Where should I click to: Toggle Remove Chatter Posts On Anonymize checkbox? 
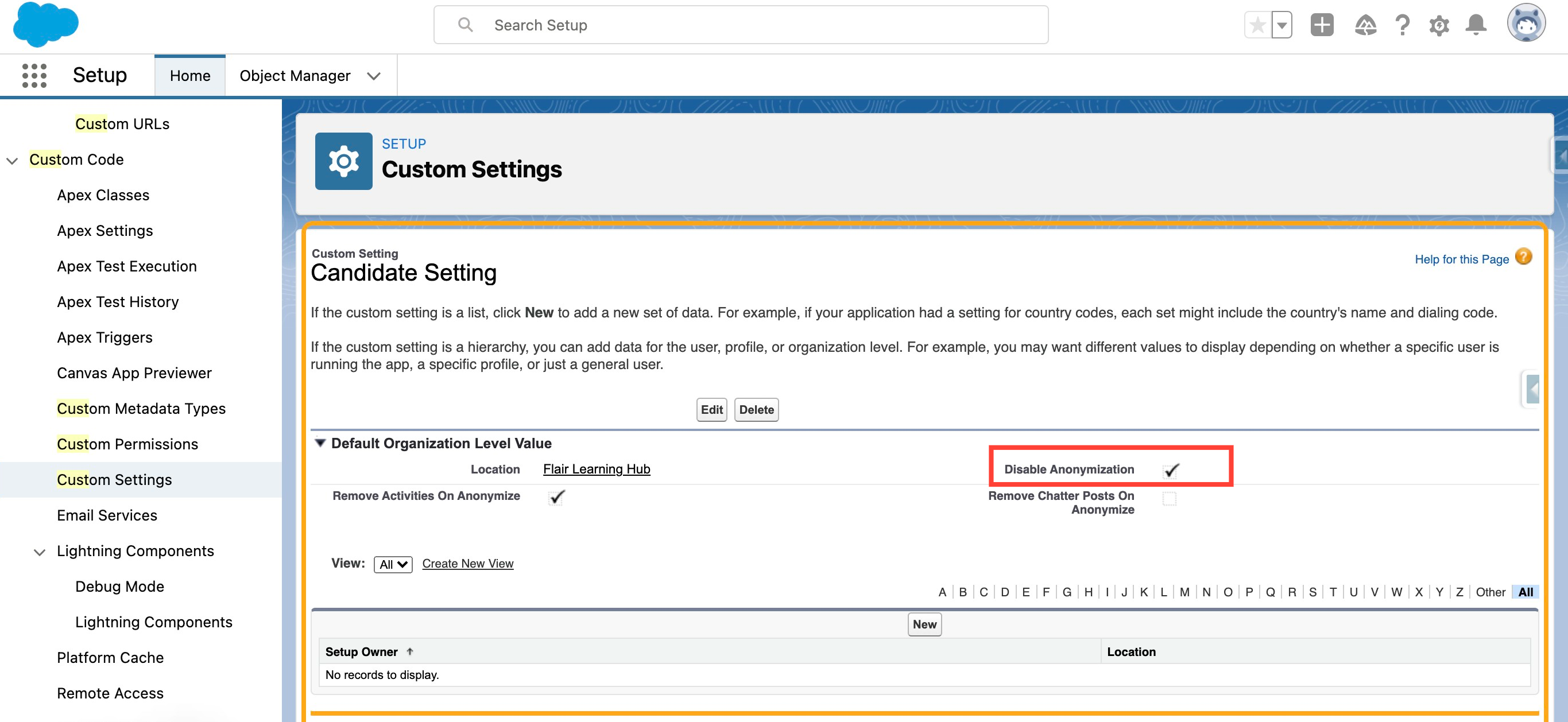(1170, 499)
